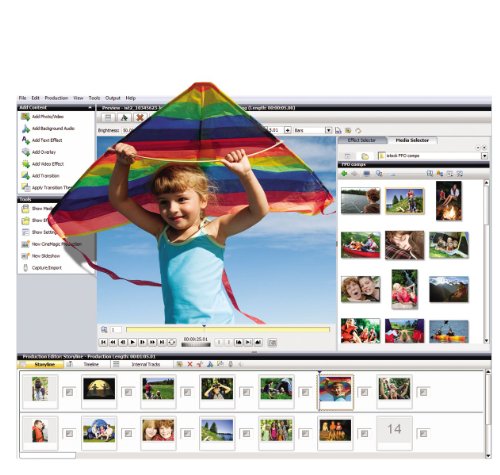This screenshot has width=500, height=475.
Task: Click the Add Photo/Video icon
Action: (x=25, y=117)
